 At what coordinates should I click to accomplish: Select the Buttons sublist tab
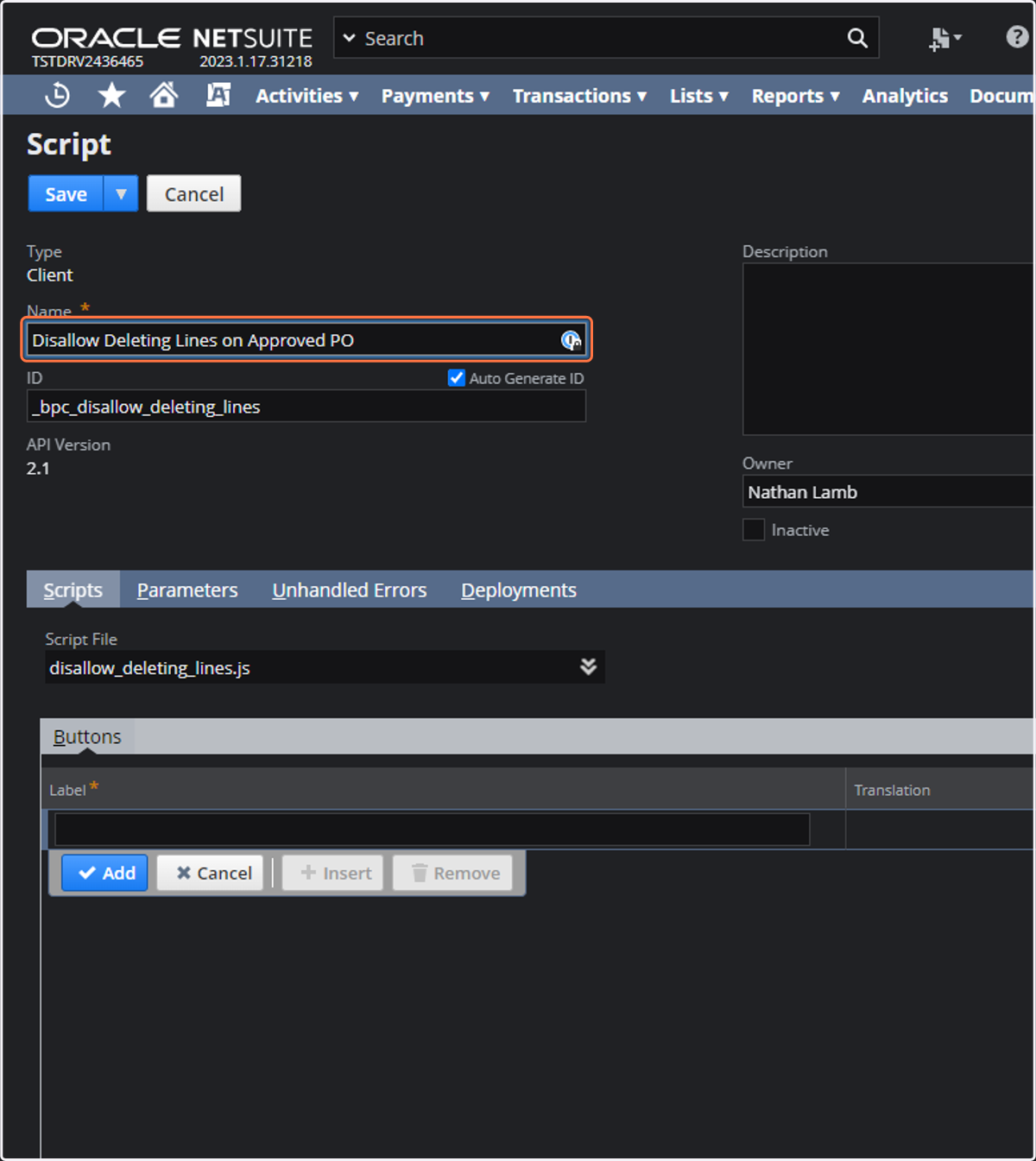87,736
